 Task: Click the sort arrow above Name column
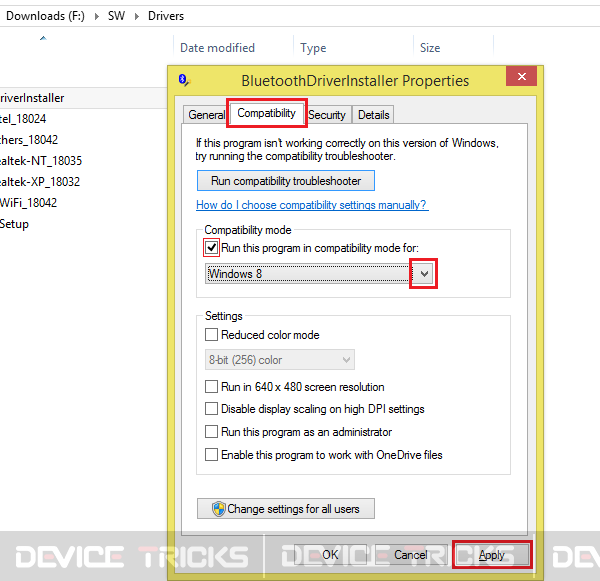coord(43,38)
